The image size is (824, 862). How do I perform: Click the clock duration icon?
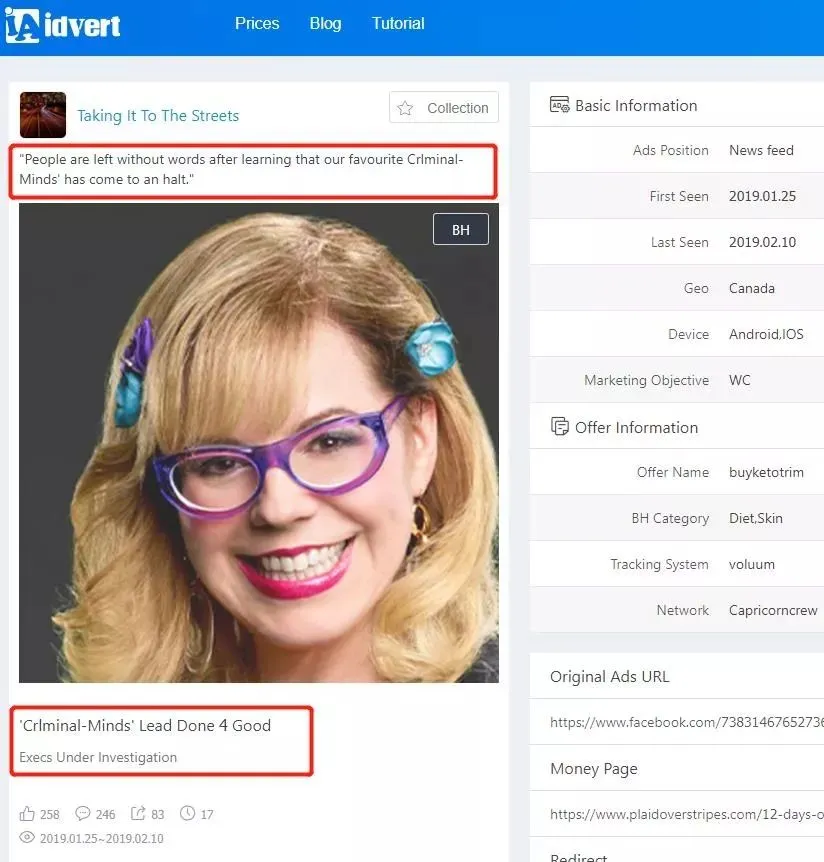[x=187, y=813]
